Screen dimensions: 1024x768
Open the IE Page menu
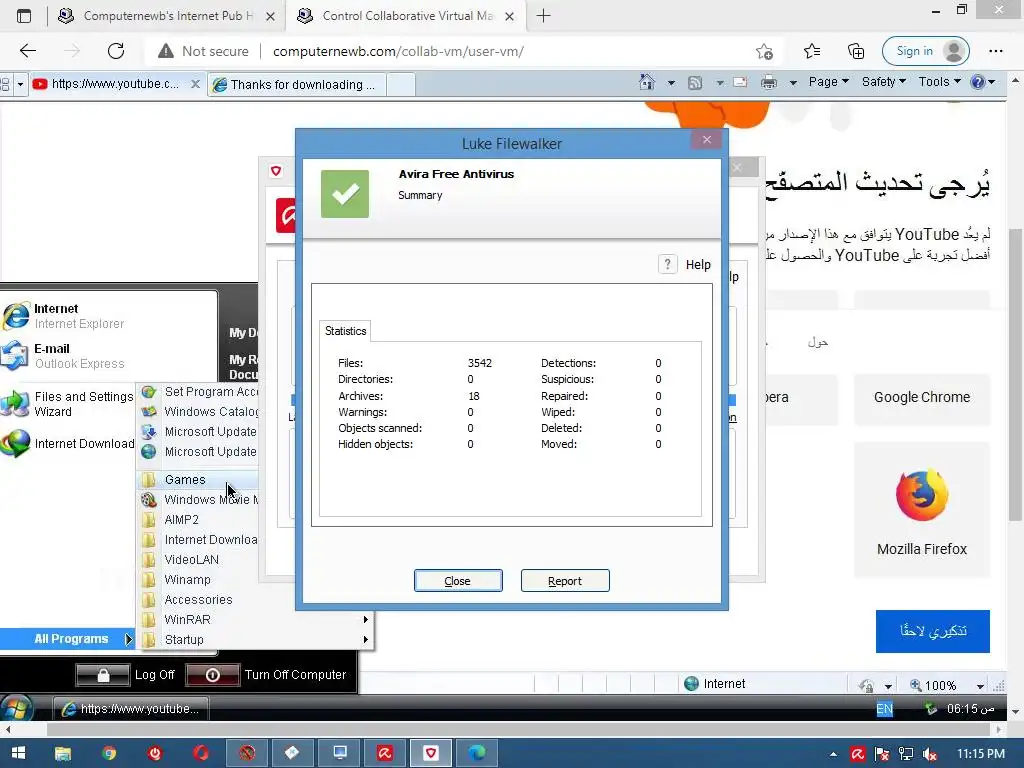pos(828,82)
